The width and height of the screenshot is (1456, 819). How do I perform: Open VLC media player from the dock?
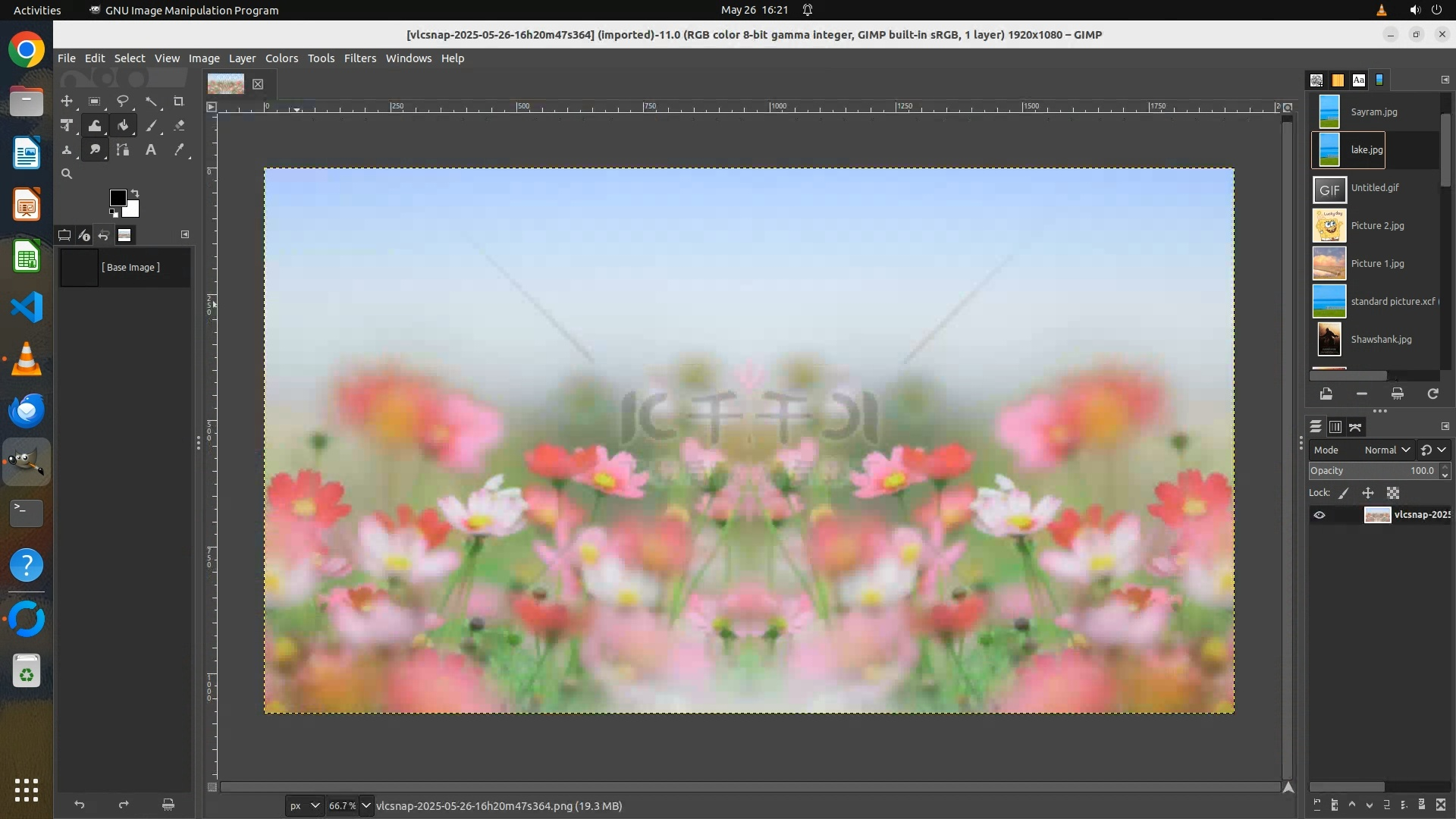[27, 359]
